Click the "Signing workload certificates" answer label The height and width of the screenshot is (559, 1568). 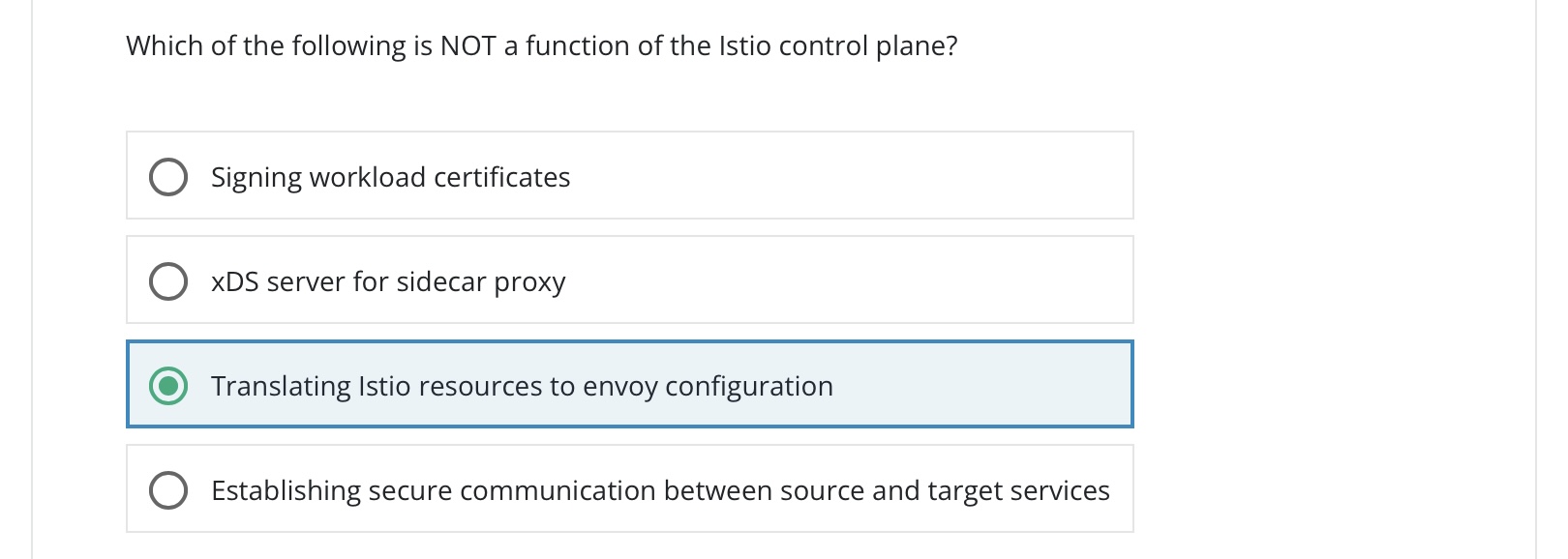click(390, 177)
